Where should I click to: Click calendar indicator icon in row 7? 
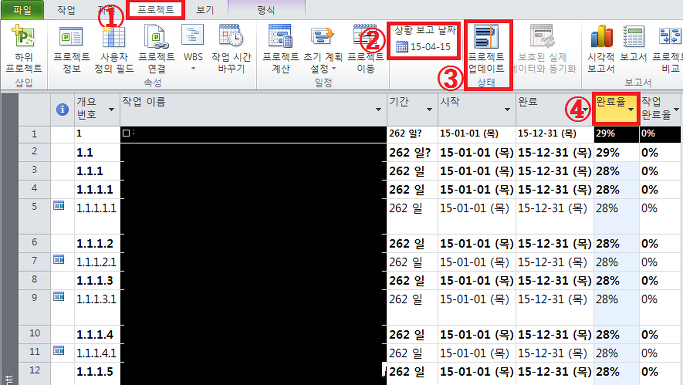click(x=58, y=260)
